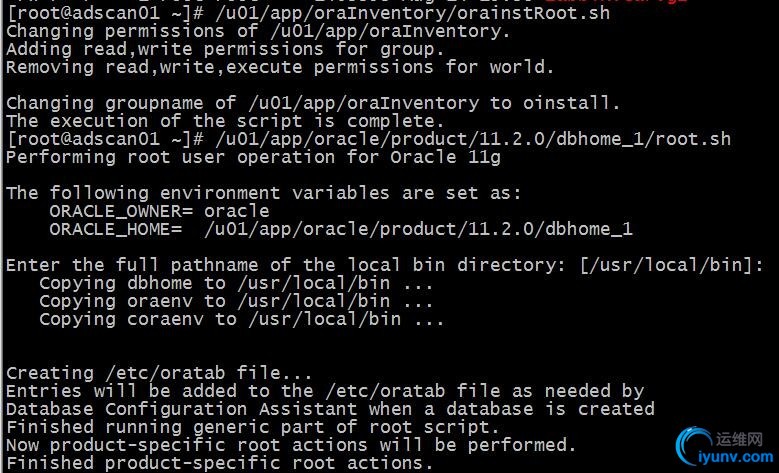This screenshot has width=779, height=473.
Task: Click the iyunv.com watermark logo
Action: coord(726,446)
